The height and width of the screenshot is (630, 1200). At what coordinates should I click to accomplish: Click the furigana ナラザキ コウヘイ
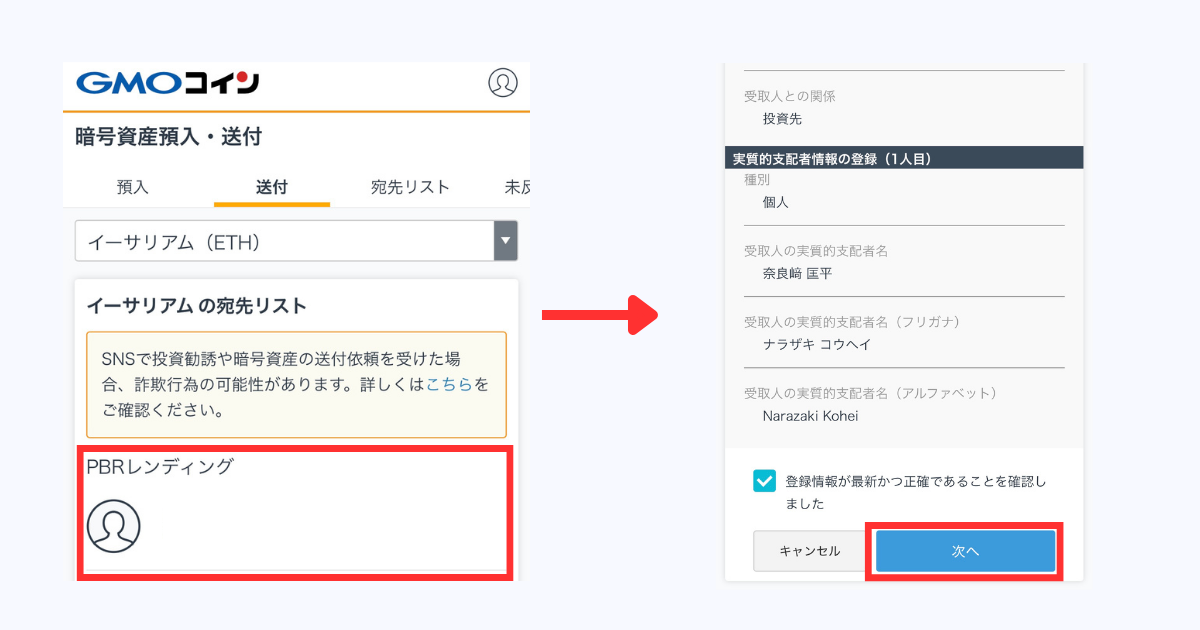(816, 344)
